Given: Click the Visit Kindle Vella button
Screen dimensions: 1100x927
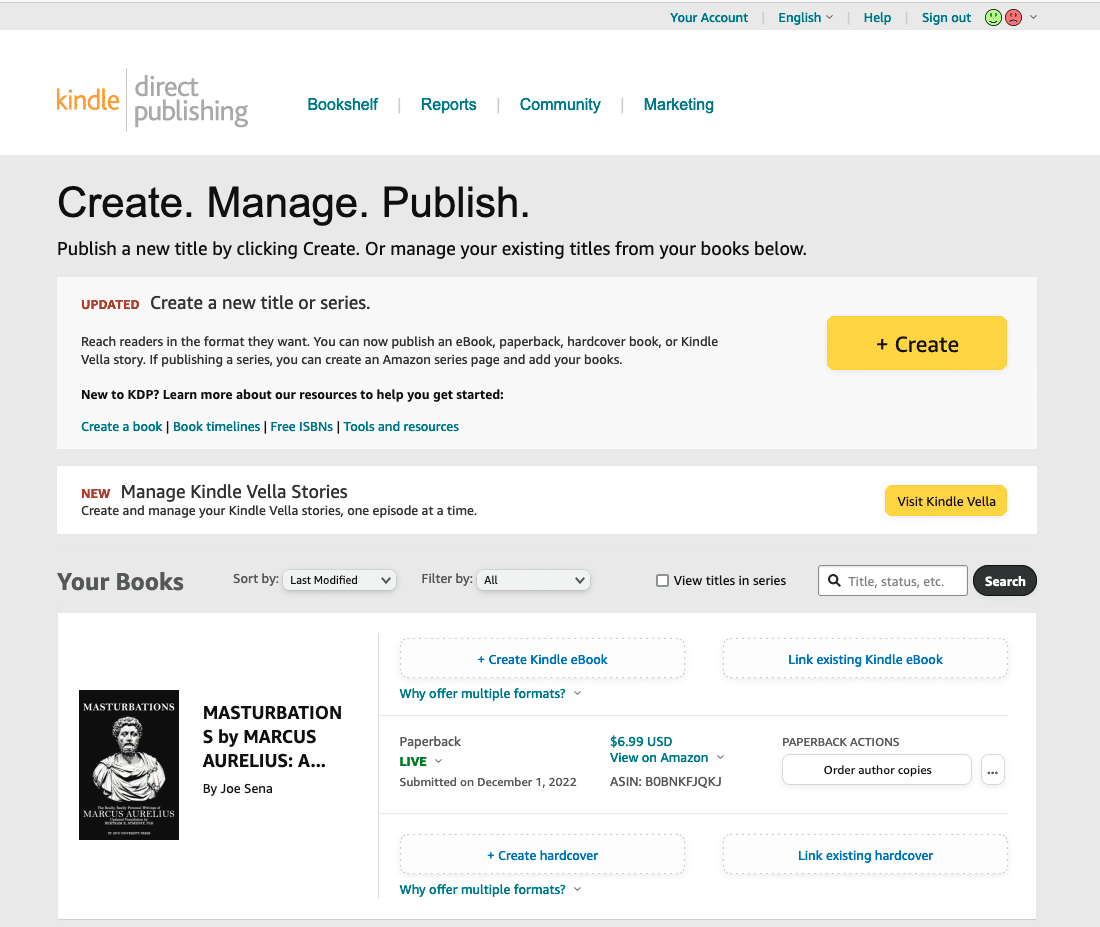Looking at the screenshot, I should [946, 501].
